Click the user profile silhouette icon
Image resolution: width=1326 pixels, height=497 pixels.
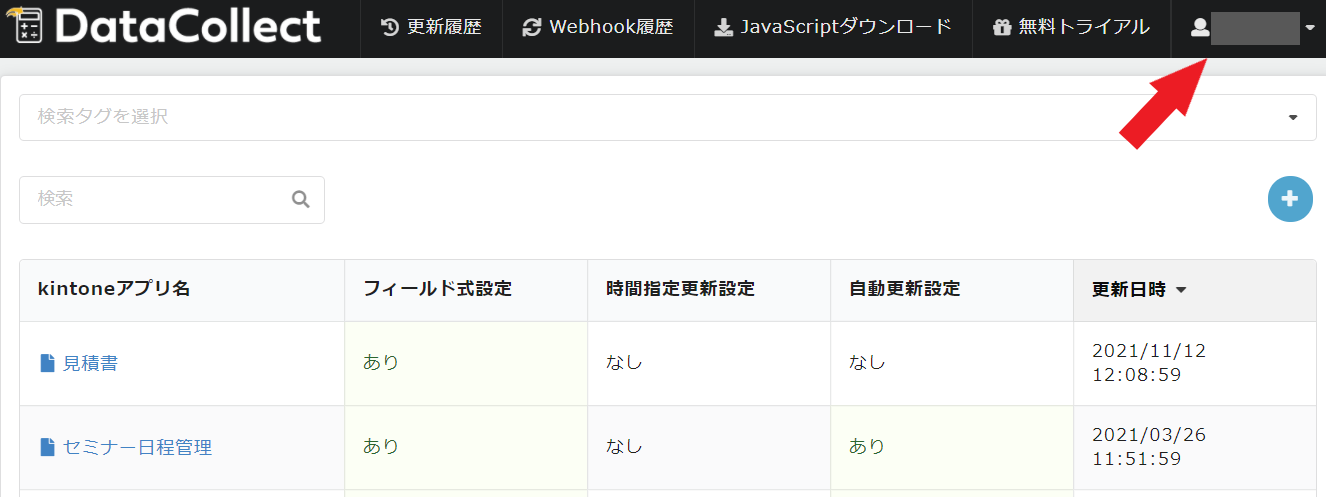click(1200, 28)
